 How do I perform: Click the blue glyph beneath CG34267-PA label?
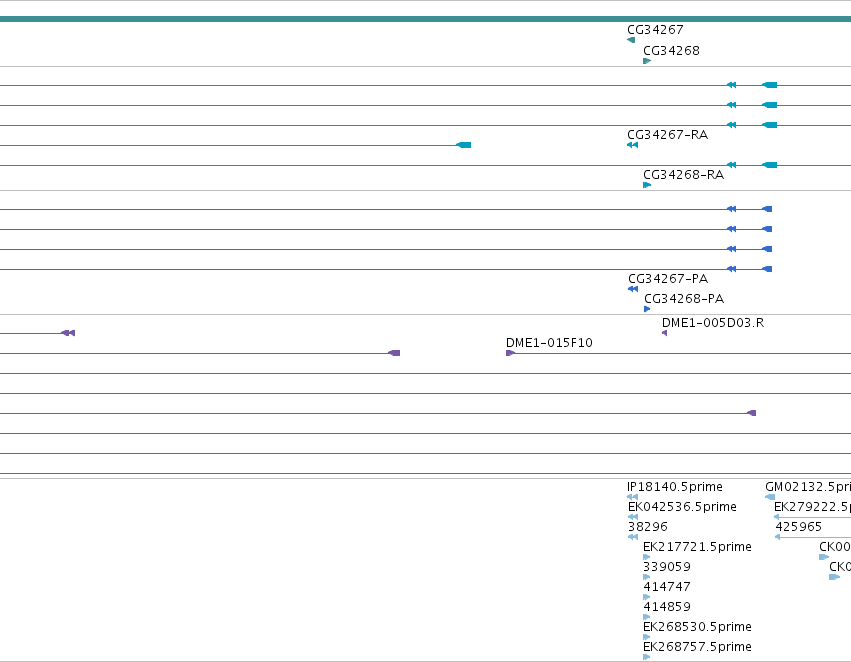(x=633, y=289)
